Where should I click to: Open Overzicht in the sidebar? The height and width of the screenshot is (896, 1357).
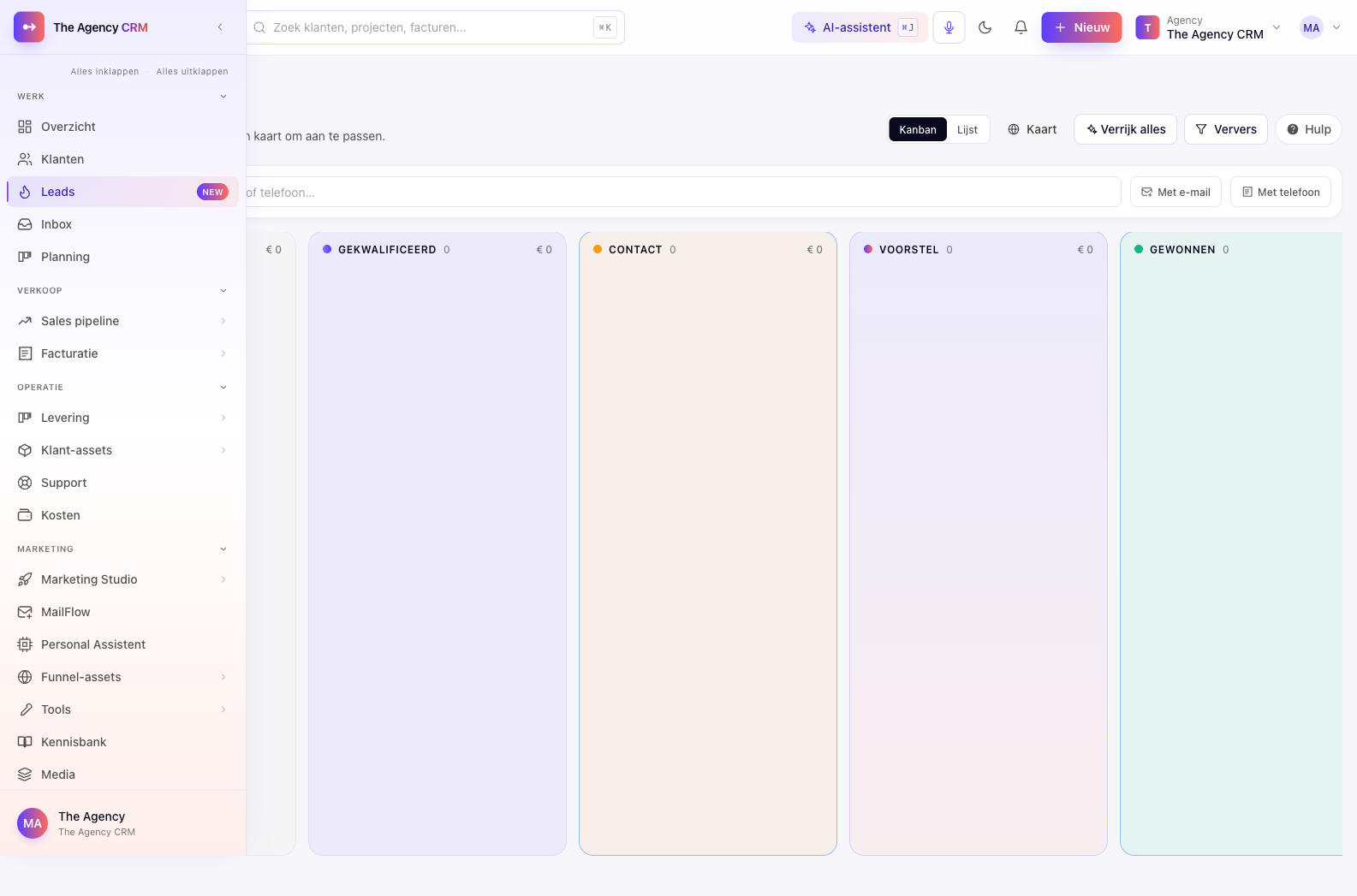point(122,127)
